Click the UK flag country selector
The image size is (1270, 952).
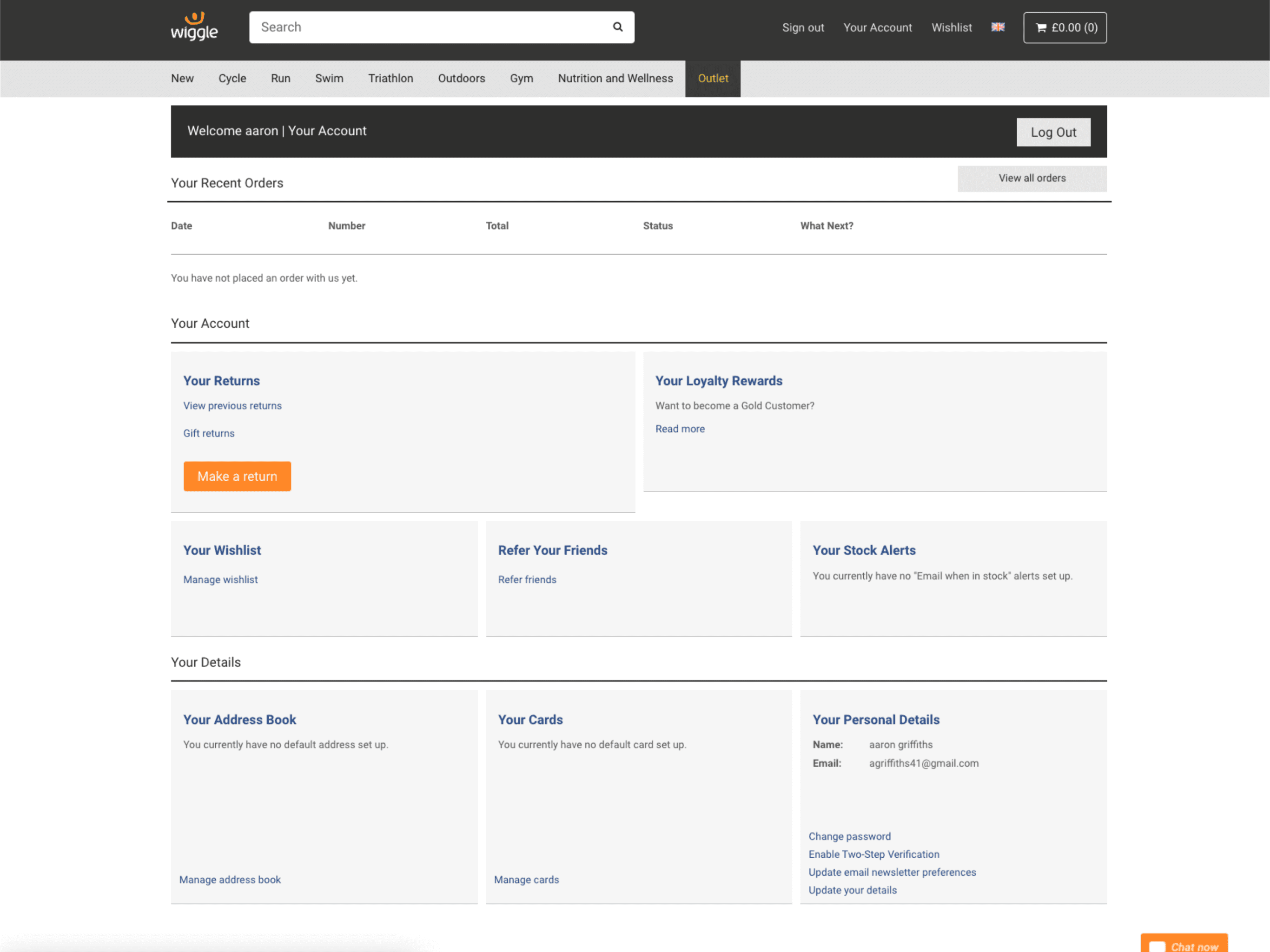point(998,27)
